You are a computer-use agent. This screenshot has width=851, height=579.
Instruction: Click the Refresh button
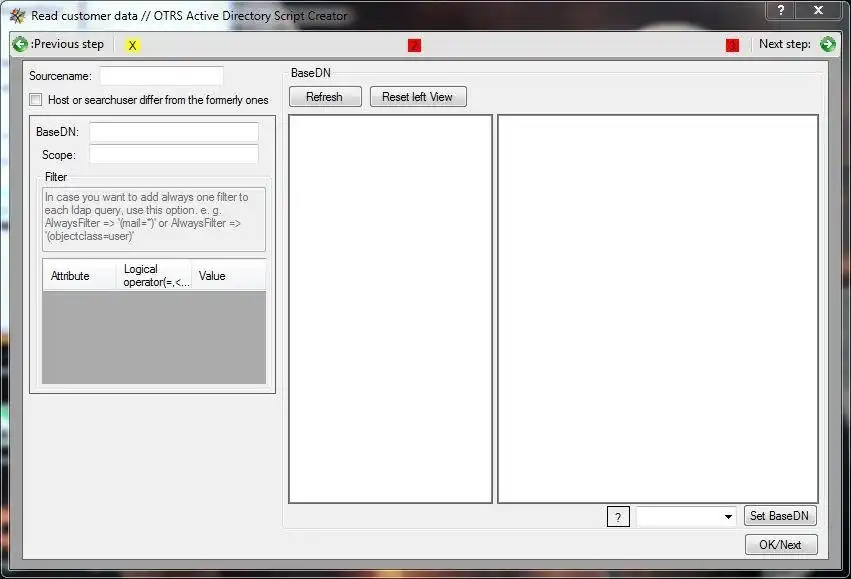(325, 97)
